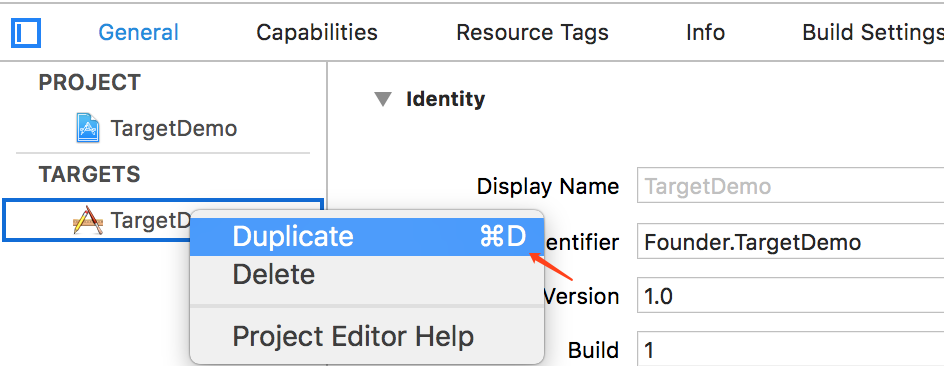Collapse the Identity section triangle
This screenshot has height=366, width=944.
coord(383,99)
